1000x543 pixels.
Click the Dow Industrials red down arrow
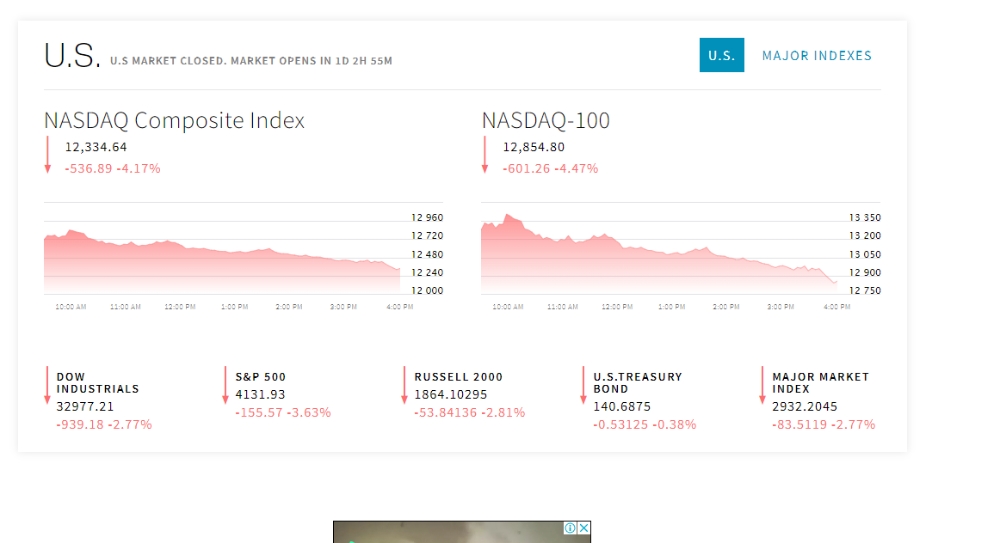click(47, 385)
